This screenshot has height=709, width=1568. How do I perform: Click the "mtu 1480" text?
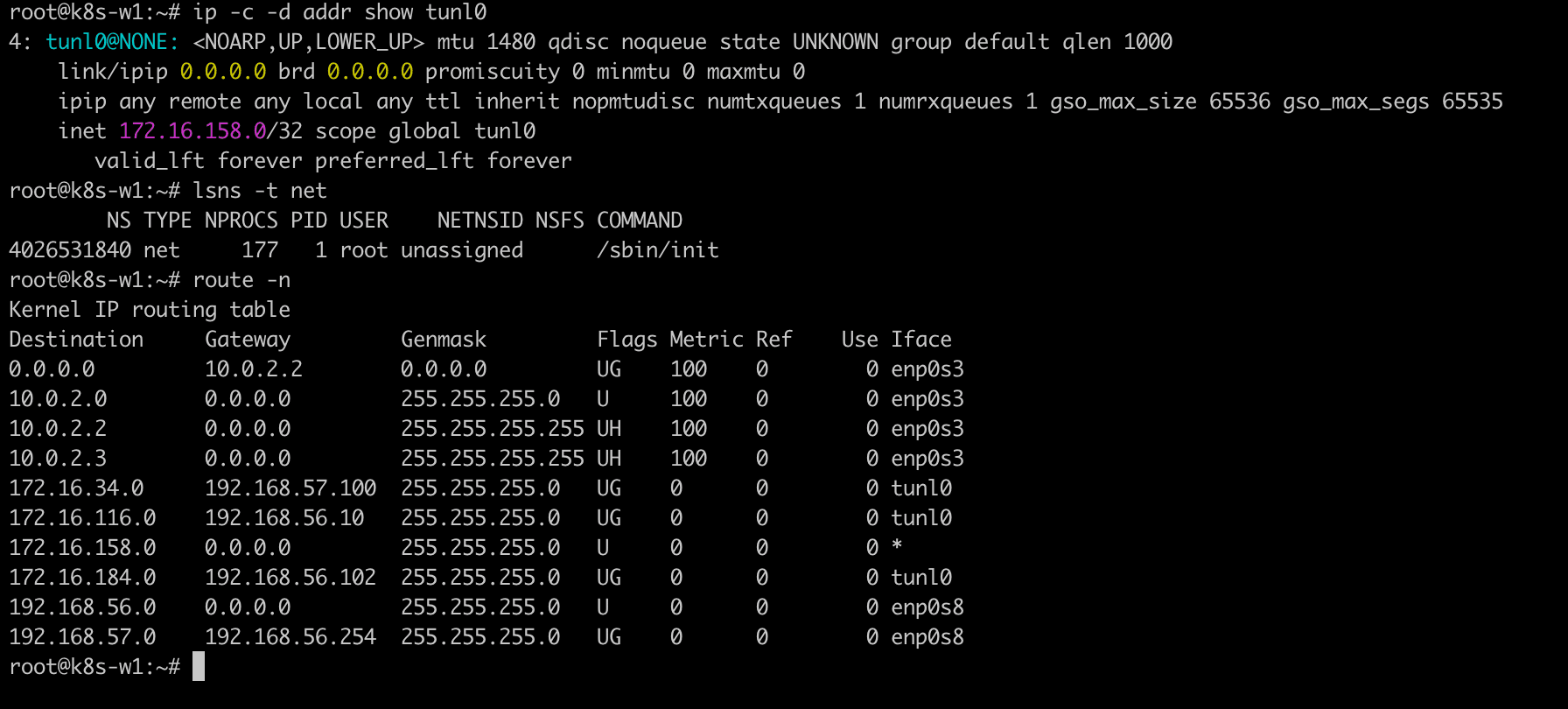point(486,42)
